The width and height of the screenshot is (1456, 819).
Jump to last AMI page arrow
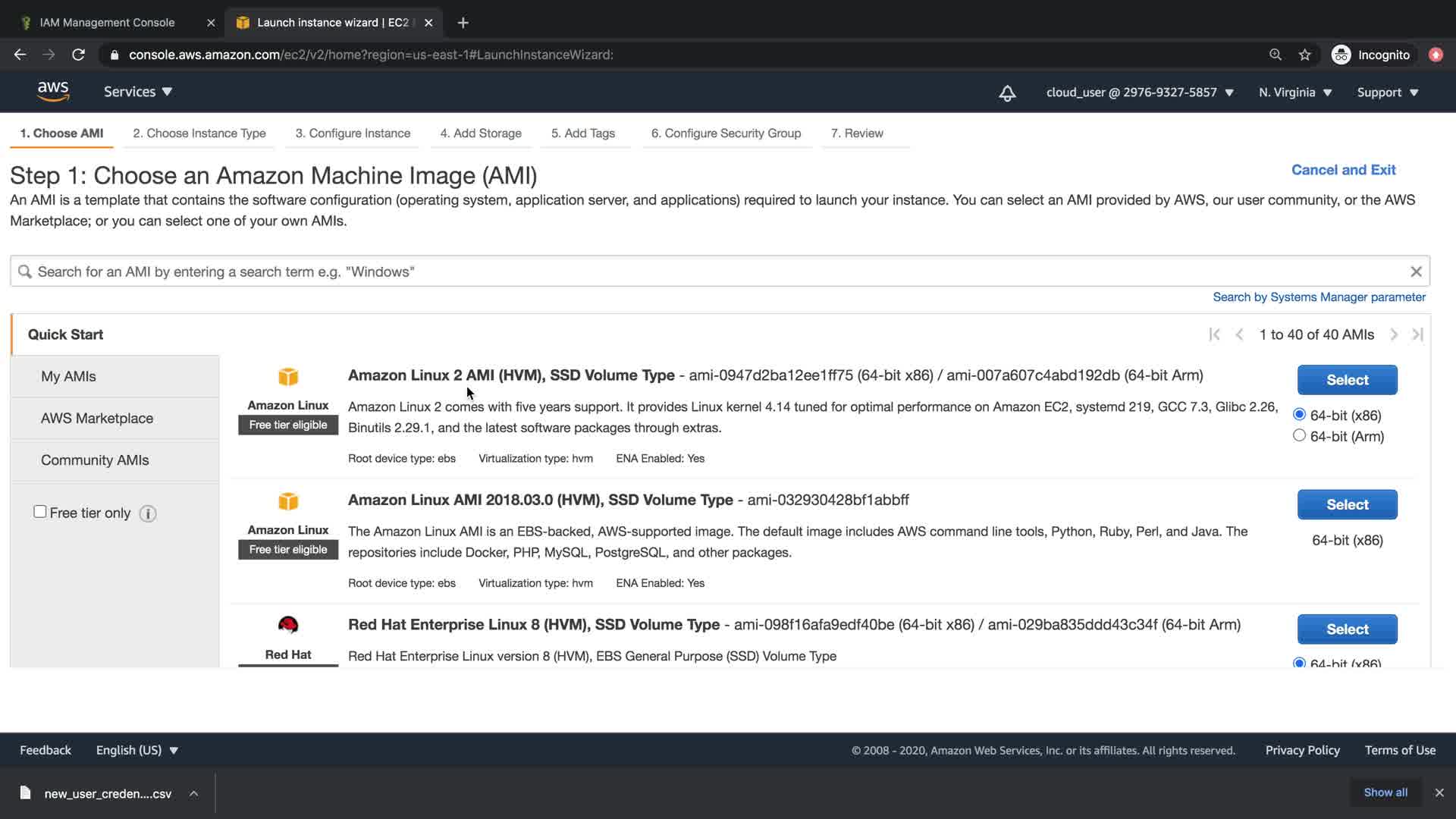1417,334
